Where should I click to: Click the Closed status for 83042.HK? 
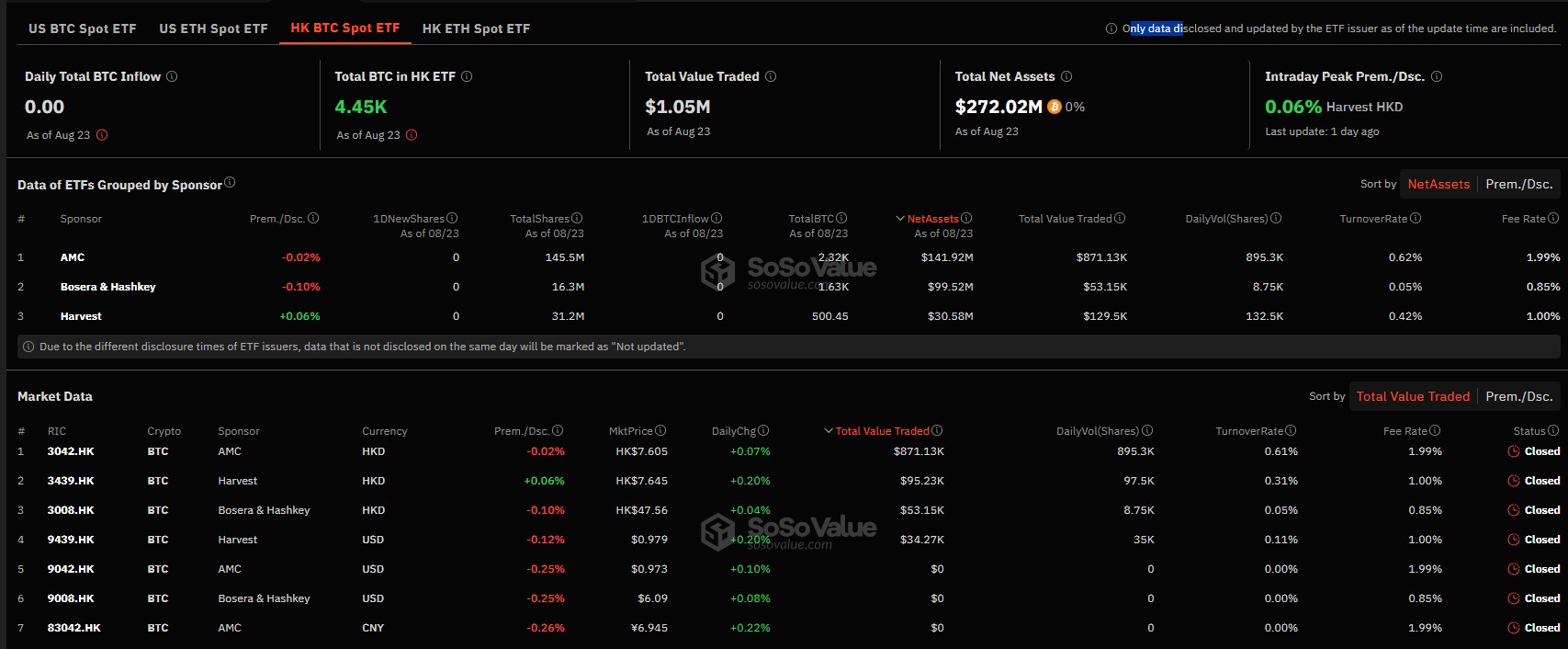(x=1534, y=628)
